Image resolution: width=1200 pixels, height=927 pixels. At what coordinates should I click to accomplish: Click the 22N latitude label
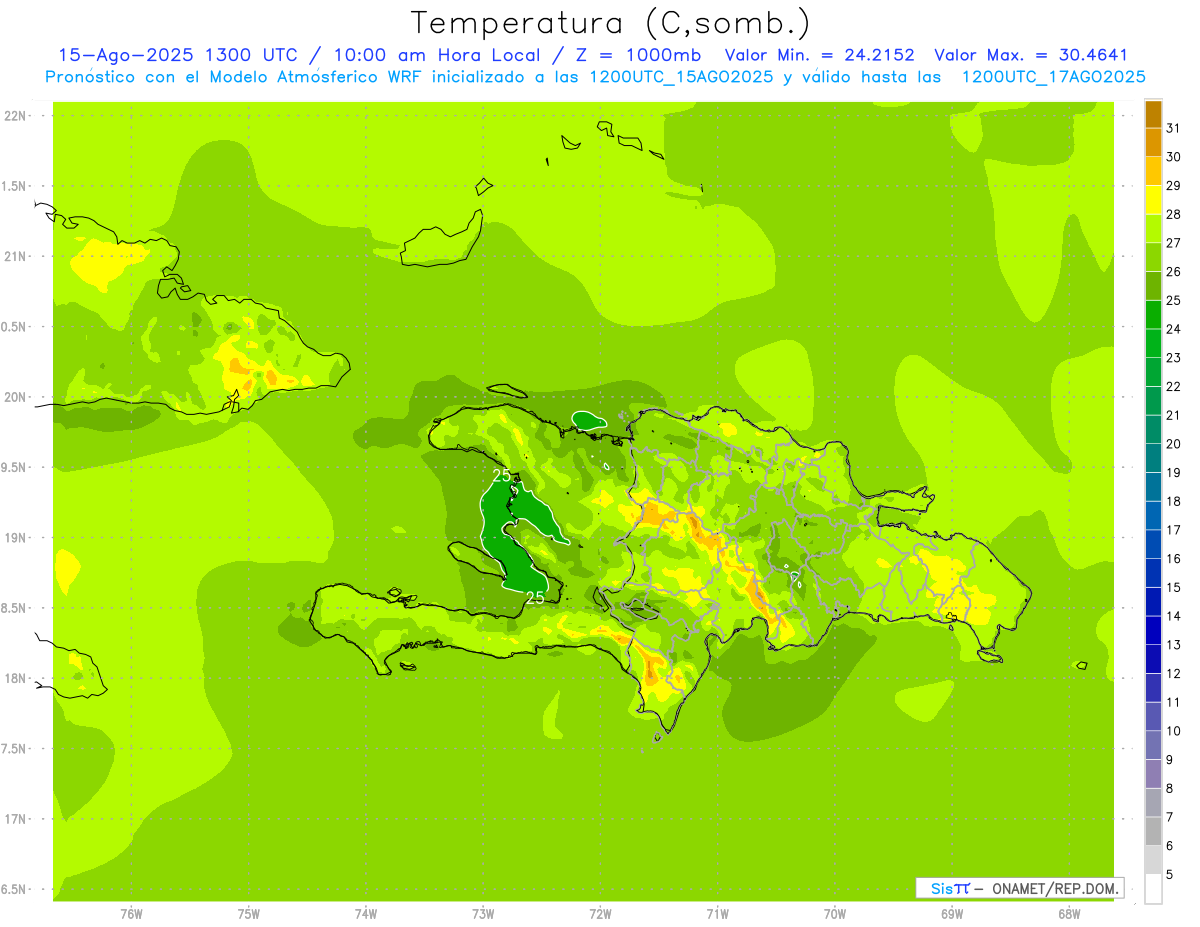pyautogui.click(x=14, y=116)
